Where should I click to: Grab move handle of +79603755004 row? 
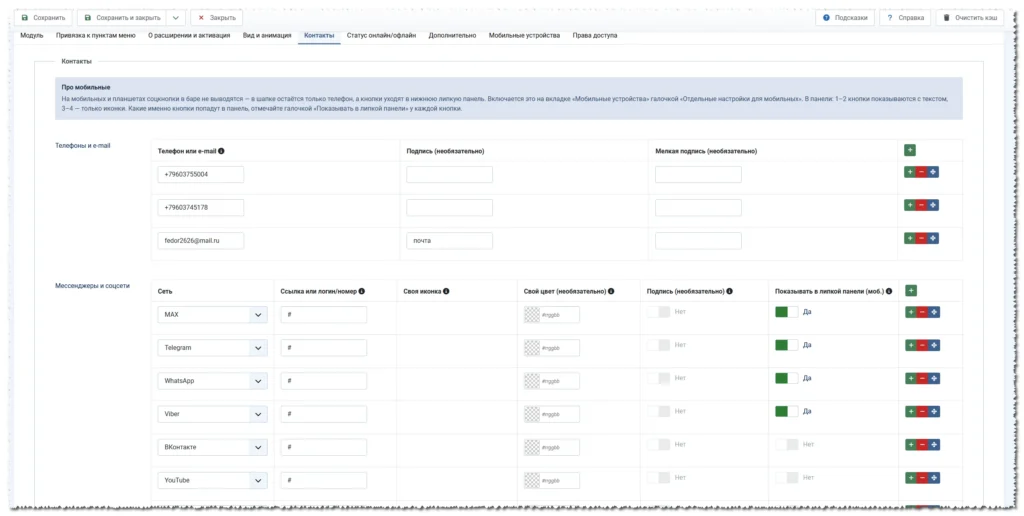click(933, 172)
